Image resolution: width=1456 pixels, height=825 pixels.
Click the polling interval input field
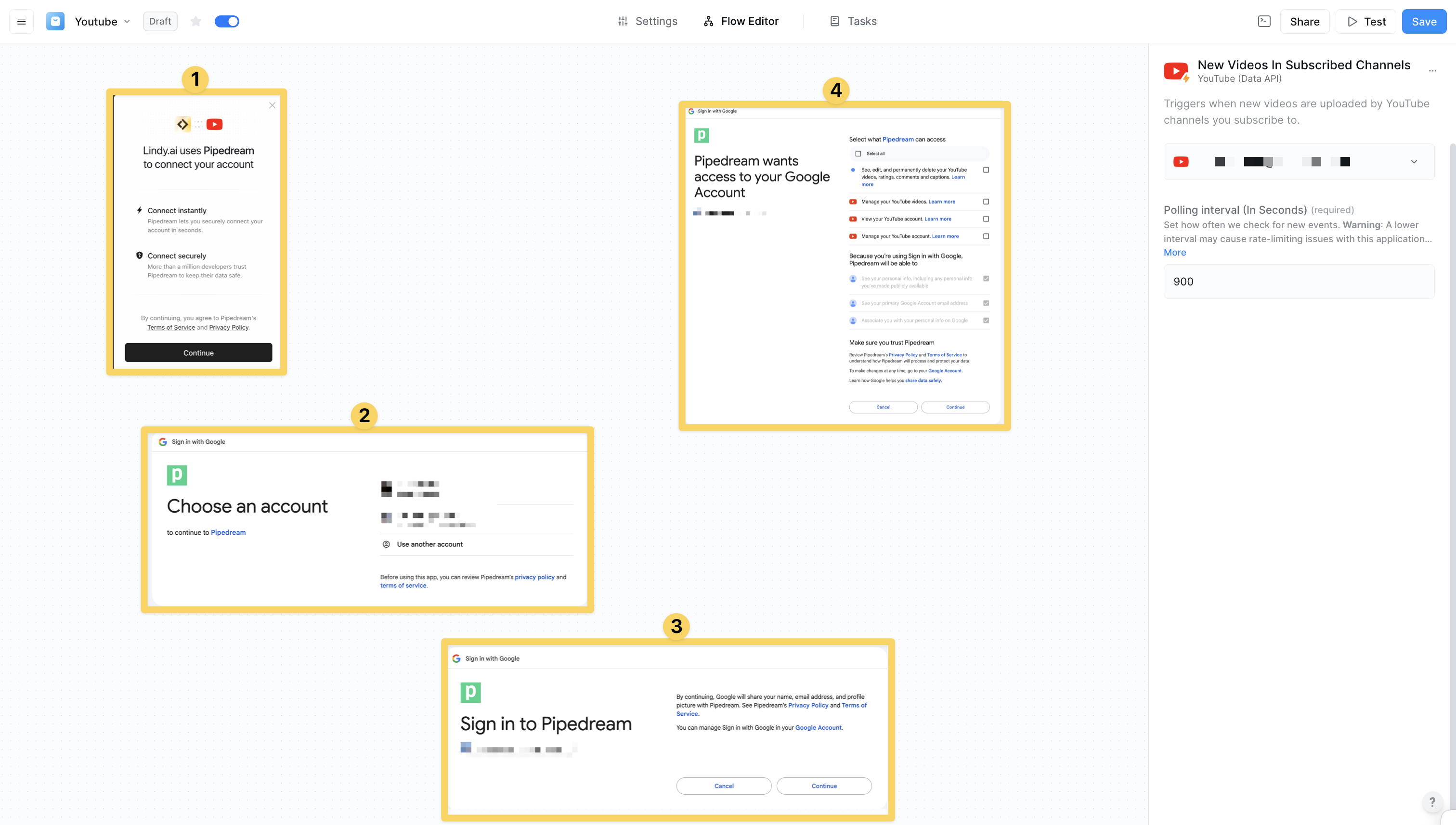[x=1299, y=282]
